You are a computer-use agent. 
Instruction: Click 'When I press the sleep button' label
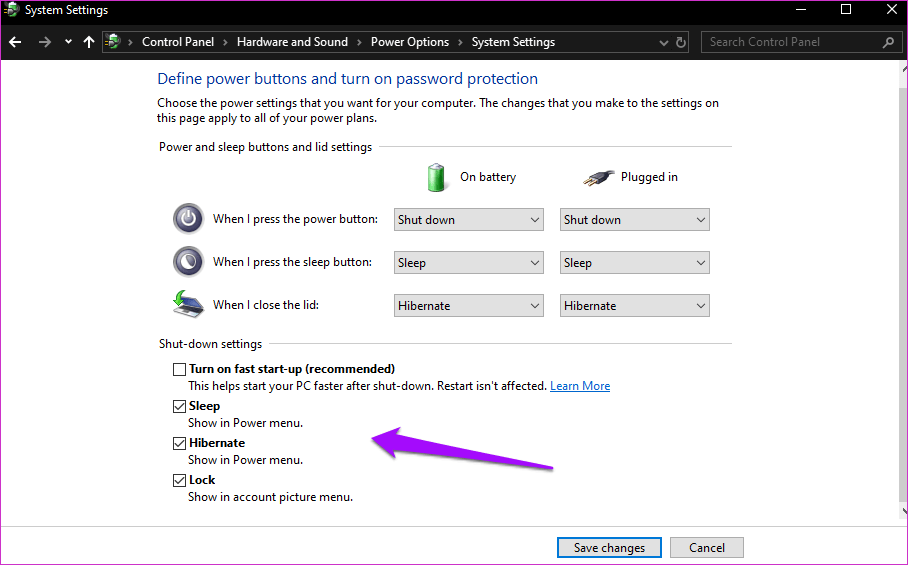[x=292, y=262]
